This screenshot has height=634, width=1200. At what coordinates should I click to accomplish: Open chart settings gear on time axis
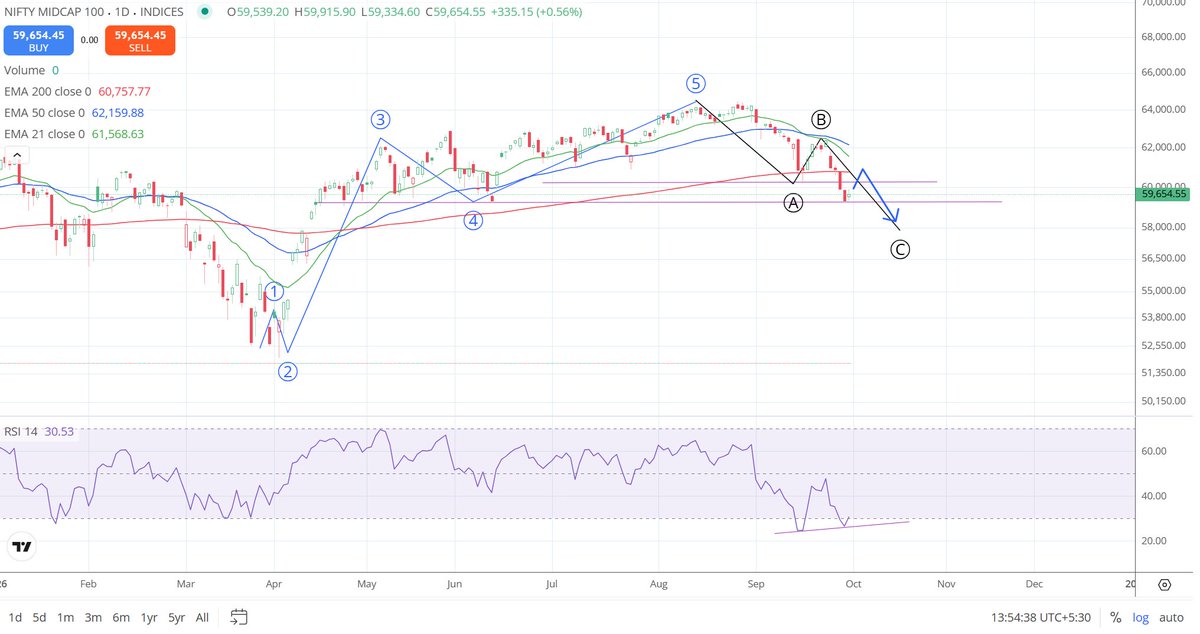point(1165,584)
